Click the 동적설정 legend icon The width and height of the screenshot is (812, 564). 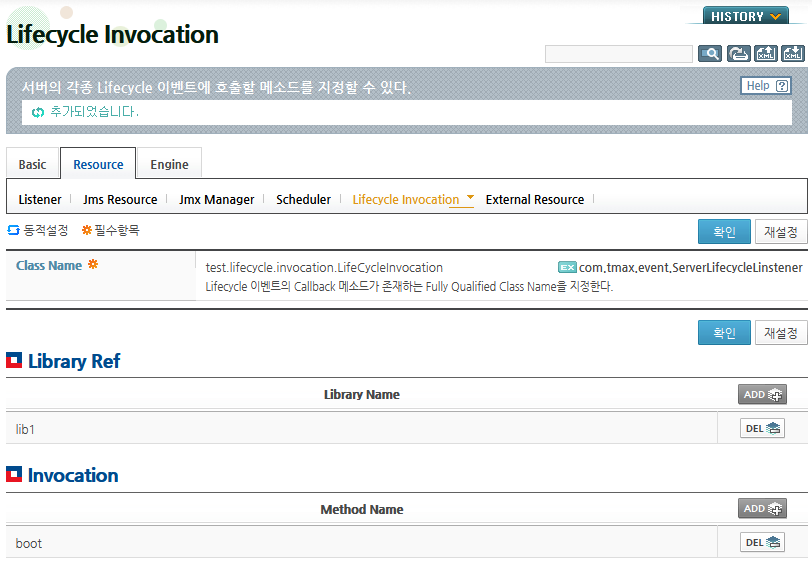(13, 230)
